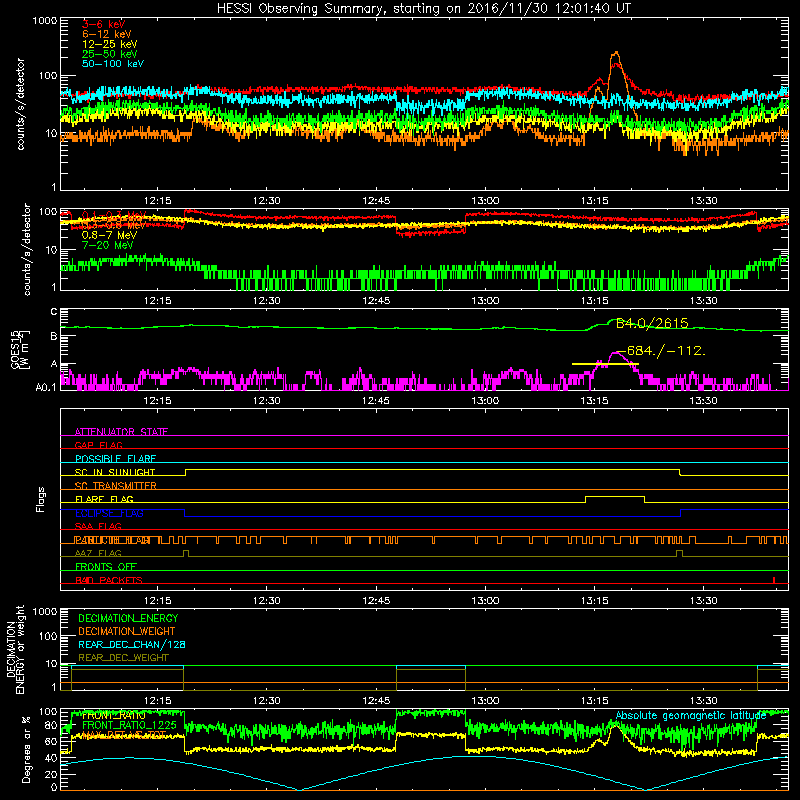Select the 25-50 keV legend label

point(110,54)
